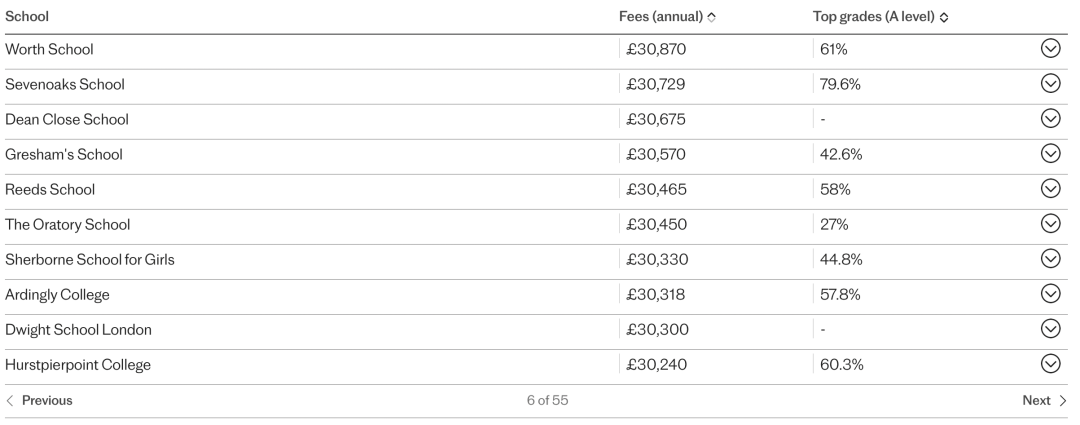
Task: Click the left arrow beside Previous
Action: tap(10, 400)
